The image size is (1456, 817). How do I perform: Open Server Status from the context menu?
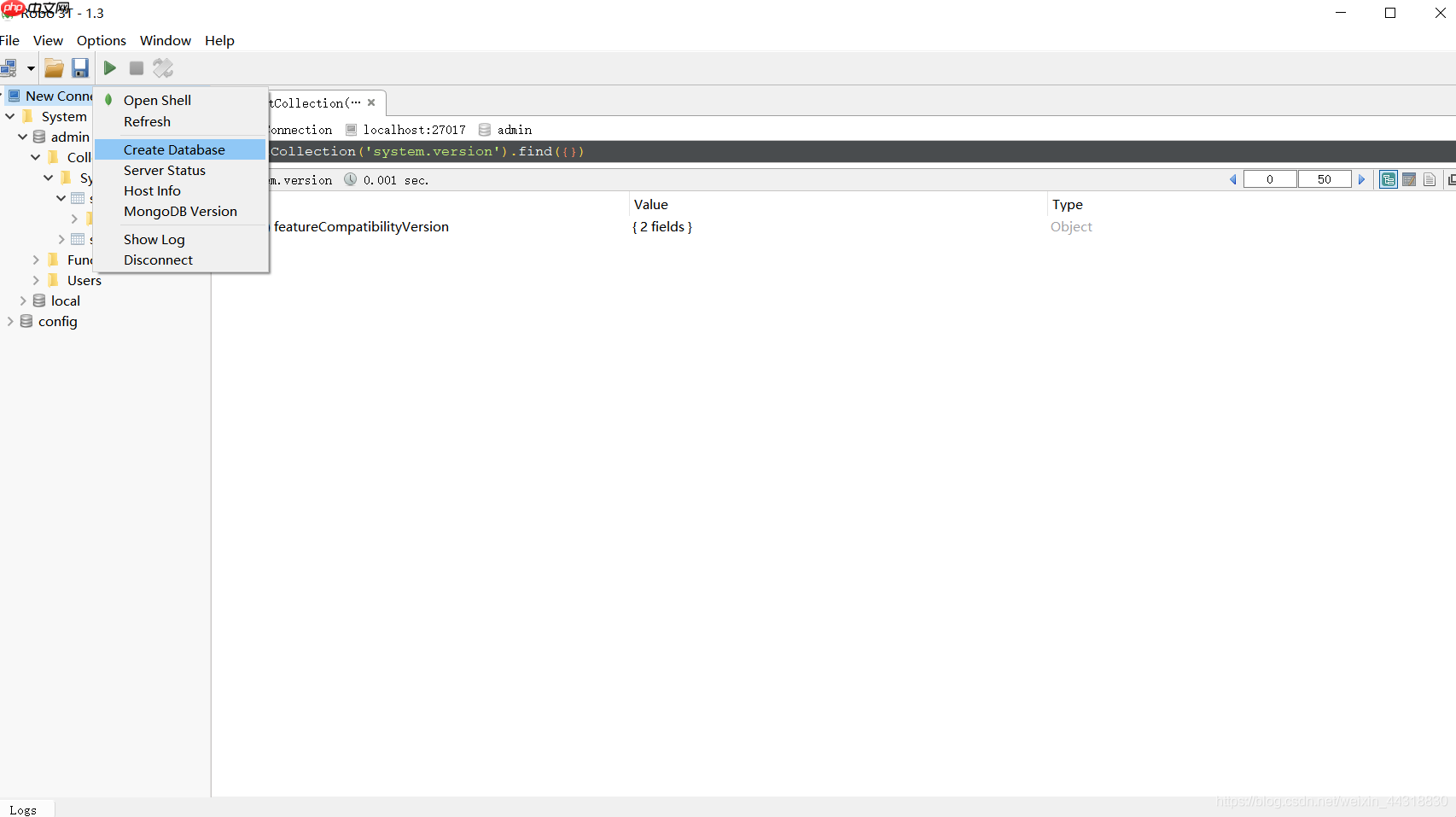(x=165, y=170)
